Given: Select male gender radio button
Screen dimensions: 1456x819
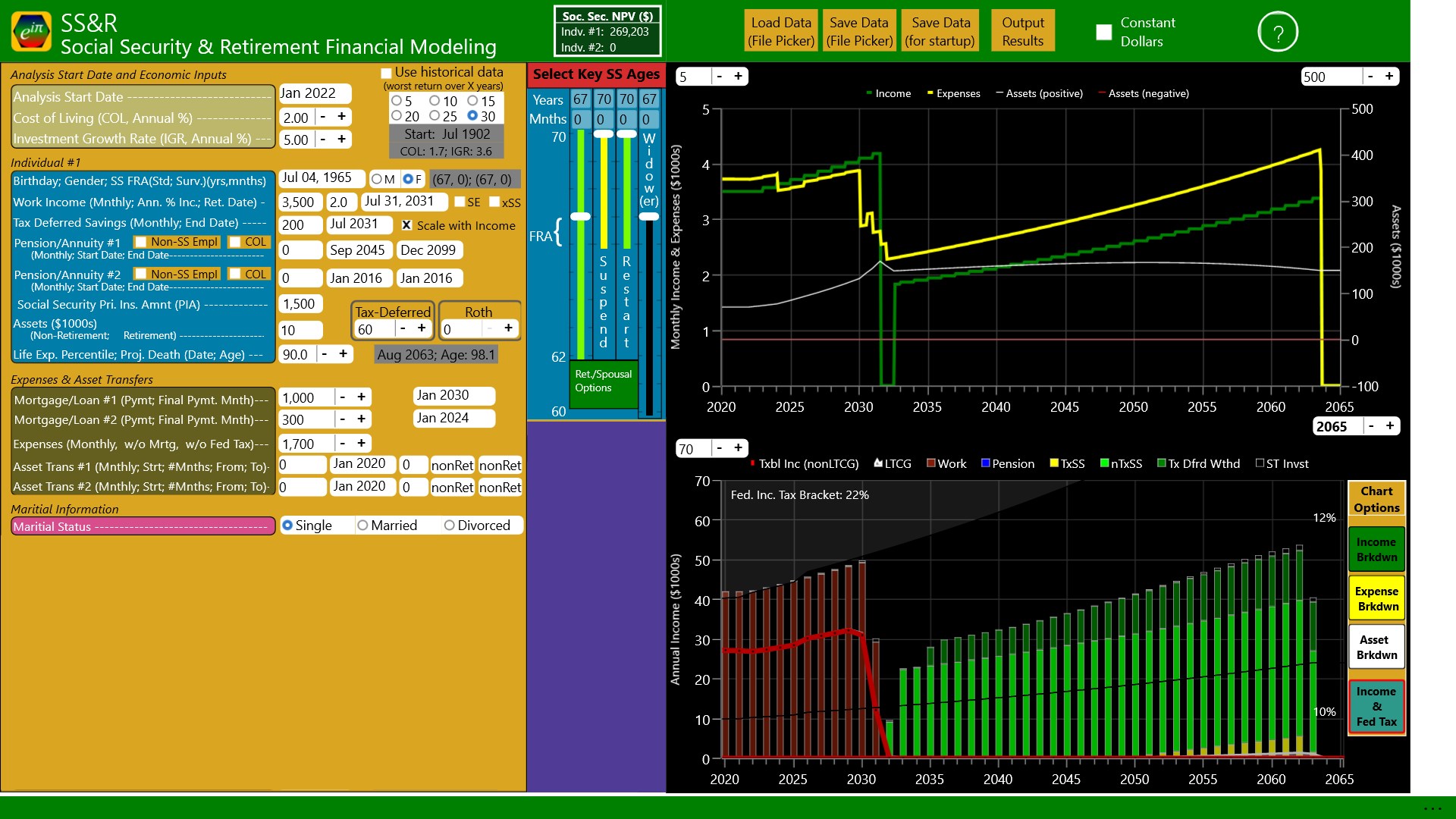Looking at the screenshot, I should pos(377,180).
